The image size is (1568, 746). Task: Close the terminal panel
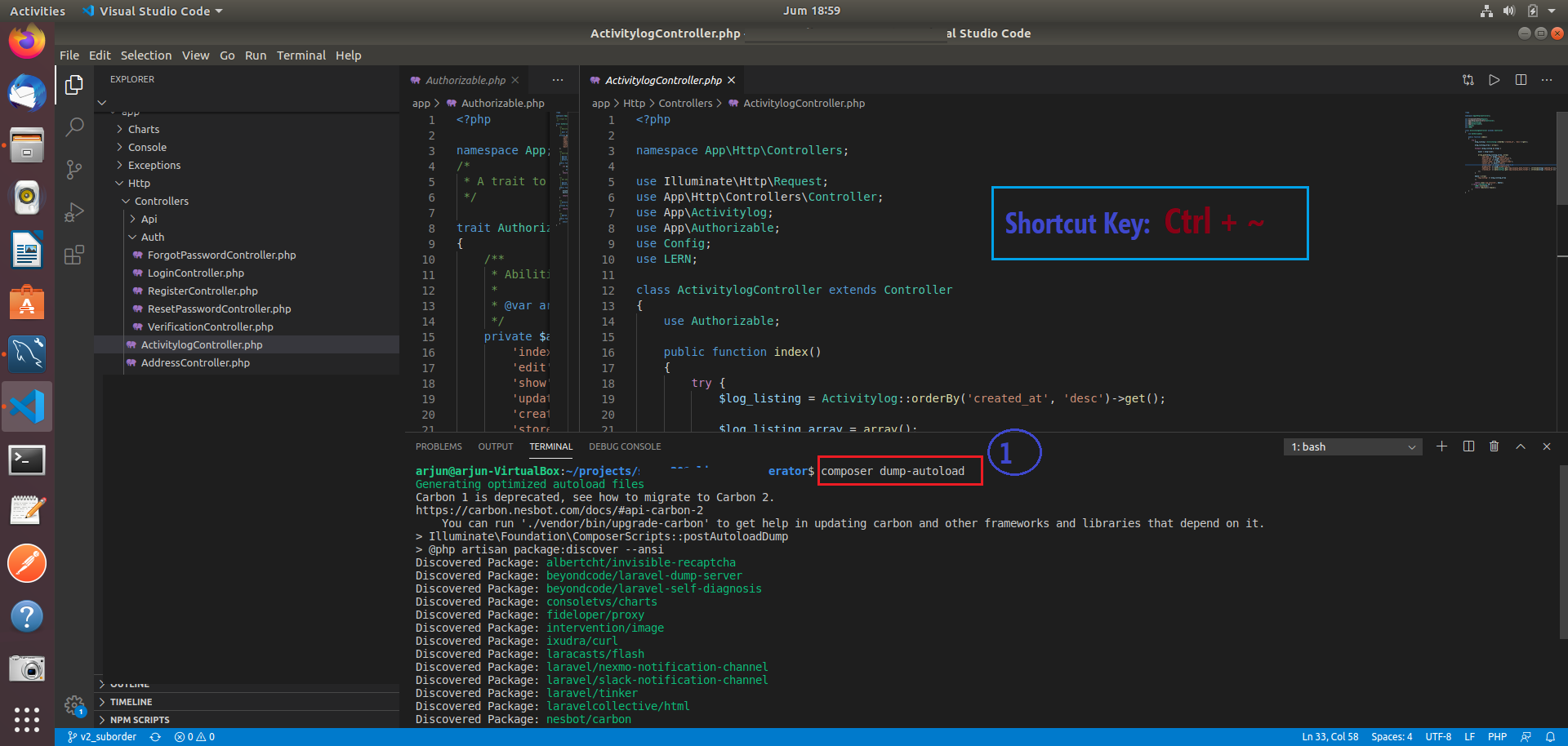pyautogui.click(x=1547, y=446)
